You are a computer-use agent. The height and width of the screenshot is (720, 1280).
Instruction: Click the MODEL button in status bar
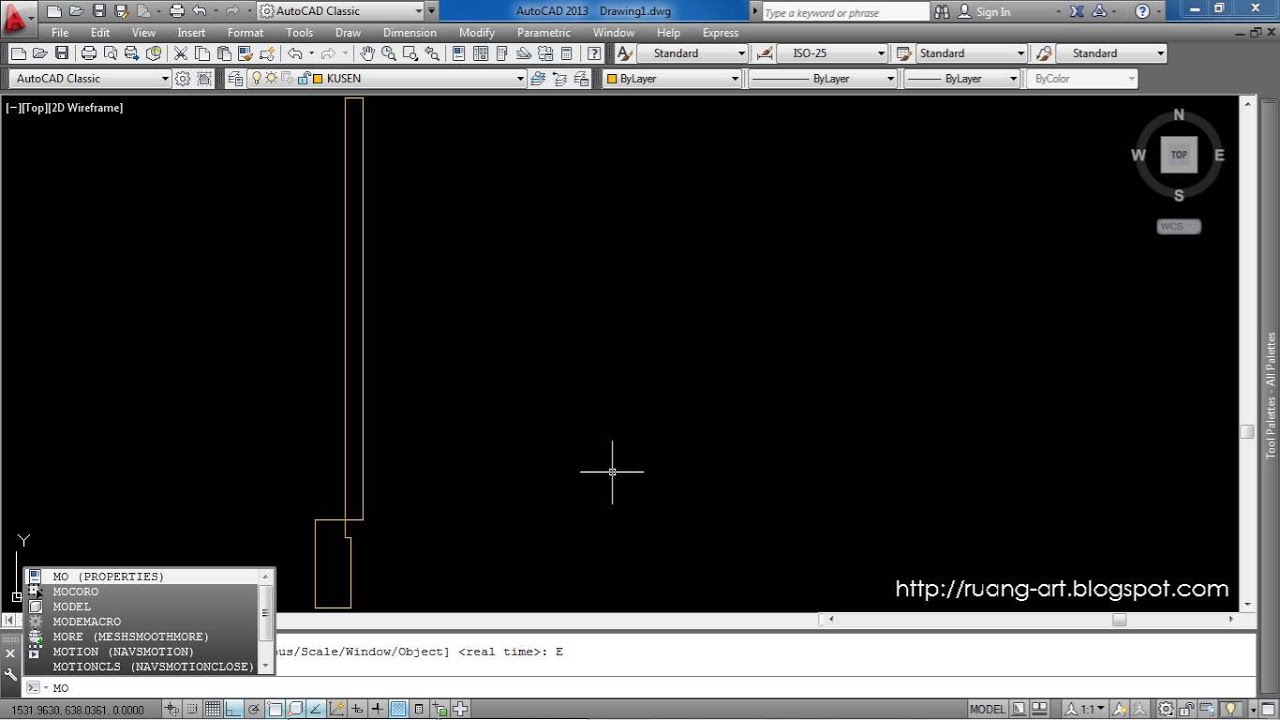[x=988, y=709]
